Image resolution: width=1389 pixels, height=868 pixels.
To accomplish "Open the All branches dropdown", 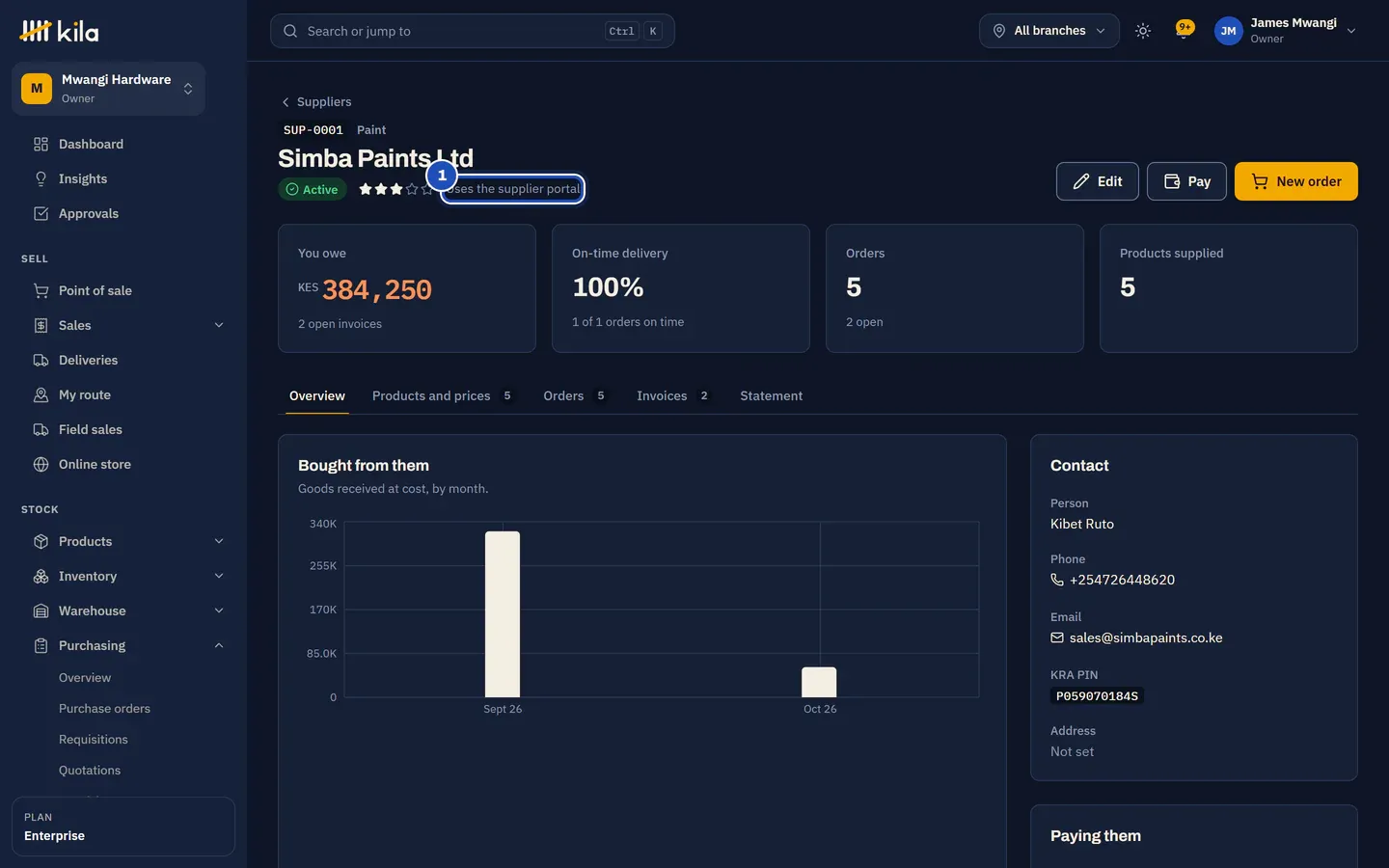I will tap(1049, 31).
